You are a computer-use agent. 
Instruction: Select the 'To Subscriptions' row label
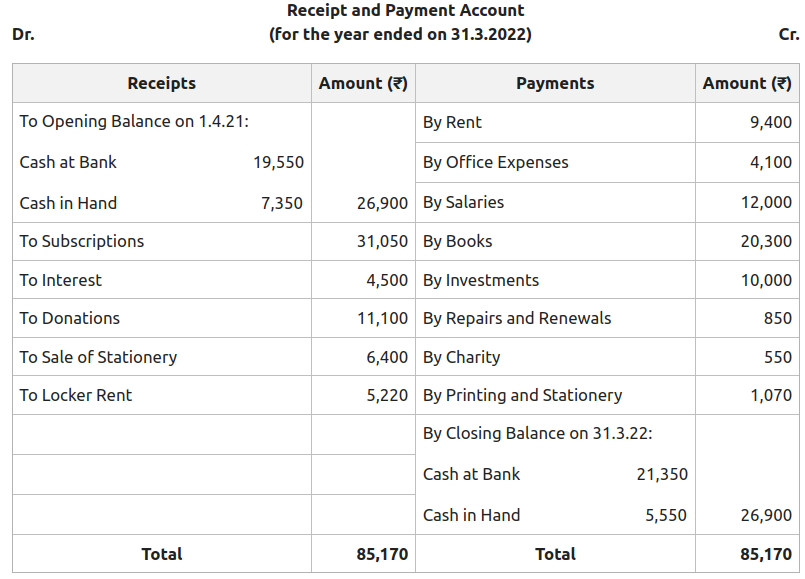pyautogui.click(x=82, y=241)
